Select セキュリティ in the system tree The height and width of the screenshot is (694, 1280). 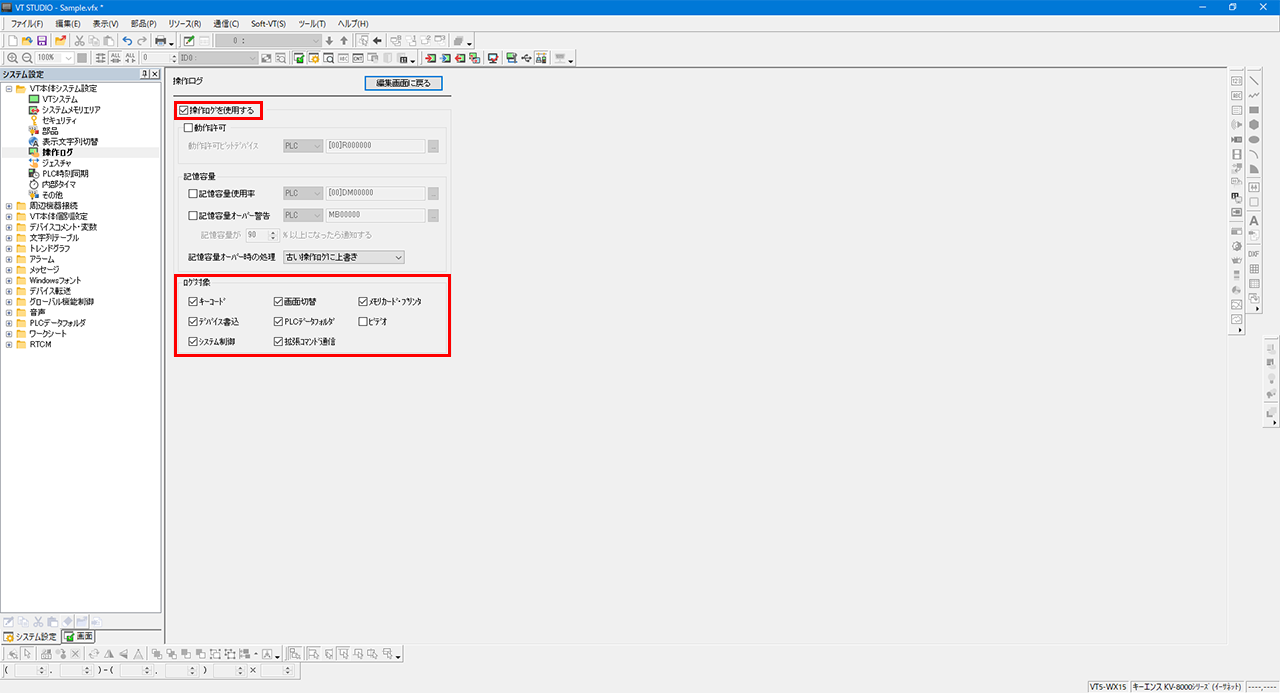click(59, 120)
